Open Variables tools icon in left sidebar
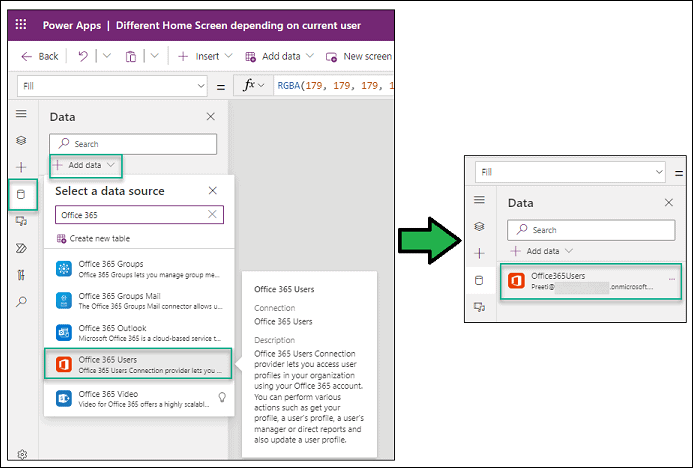This screenshot has width=693, height=468. [21, 275]
